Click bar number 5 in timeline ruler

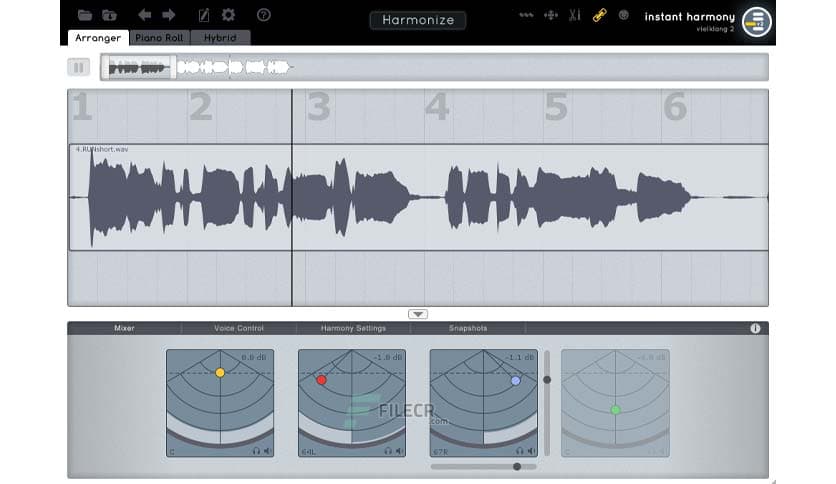556,107
